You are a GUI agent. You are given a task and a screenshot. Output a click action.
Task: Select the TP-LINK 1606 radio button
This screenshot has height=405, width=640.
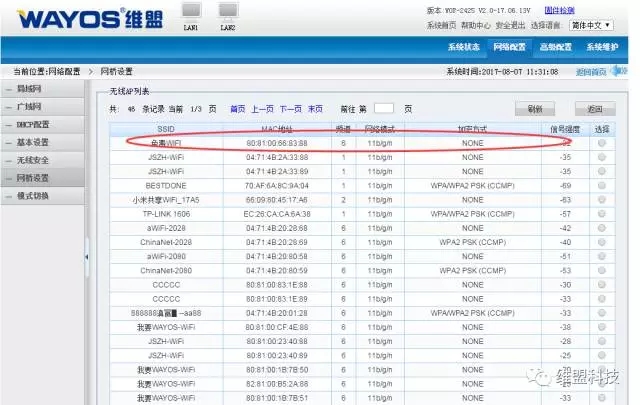click(602, 214)
